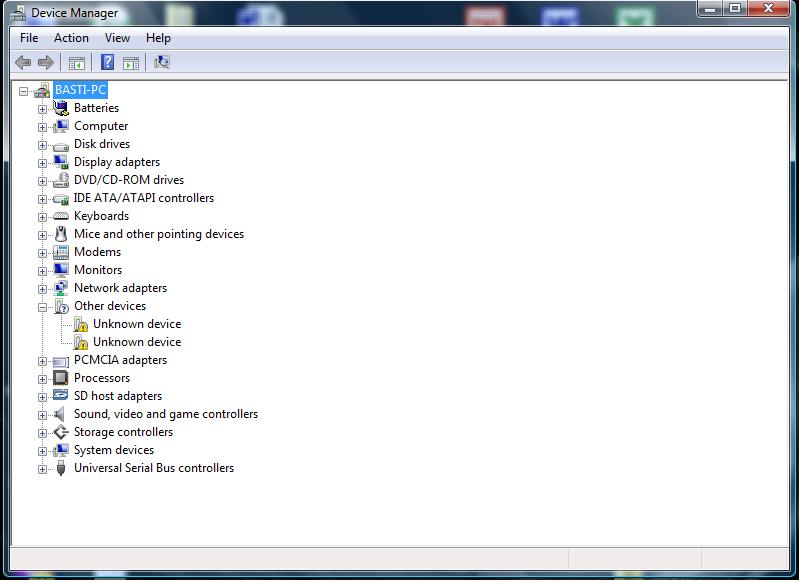The height and width of the screenshot is (582, 806).
Task: Click the second Unknown device warning icon
Action: tap(81, 342)
